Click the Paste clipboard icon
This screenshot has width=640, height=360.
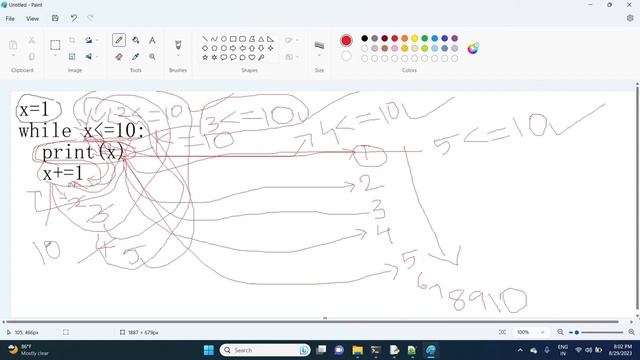tap(13, 44)
